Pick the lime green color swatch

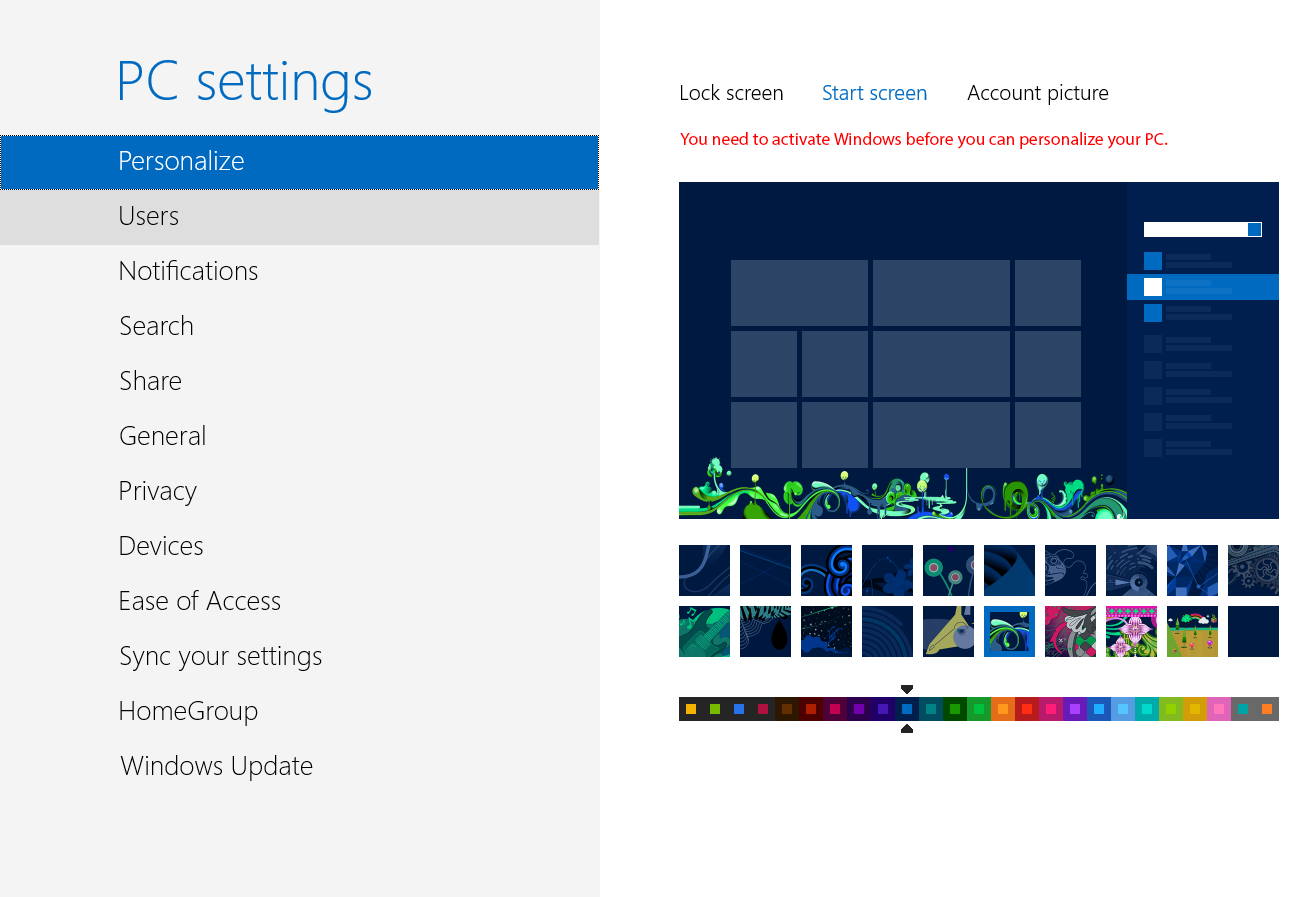tap(1171, 709)
